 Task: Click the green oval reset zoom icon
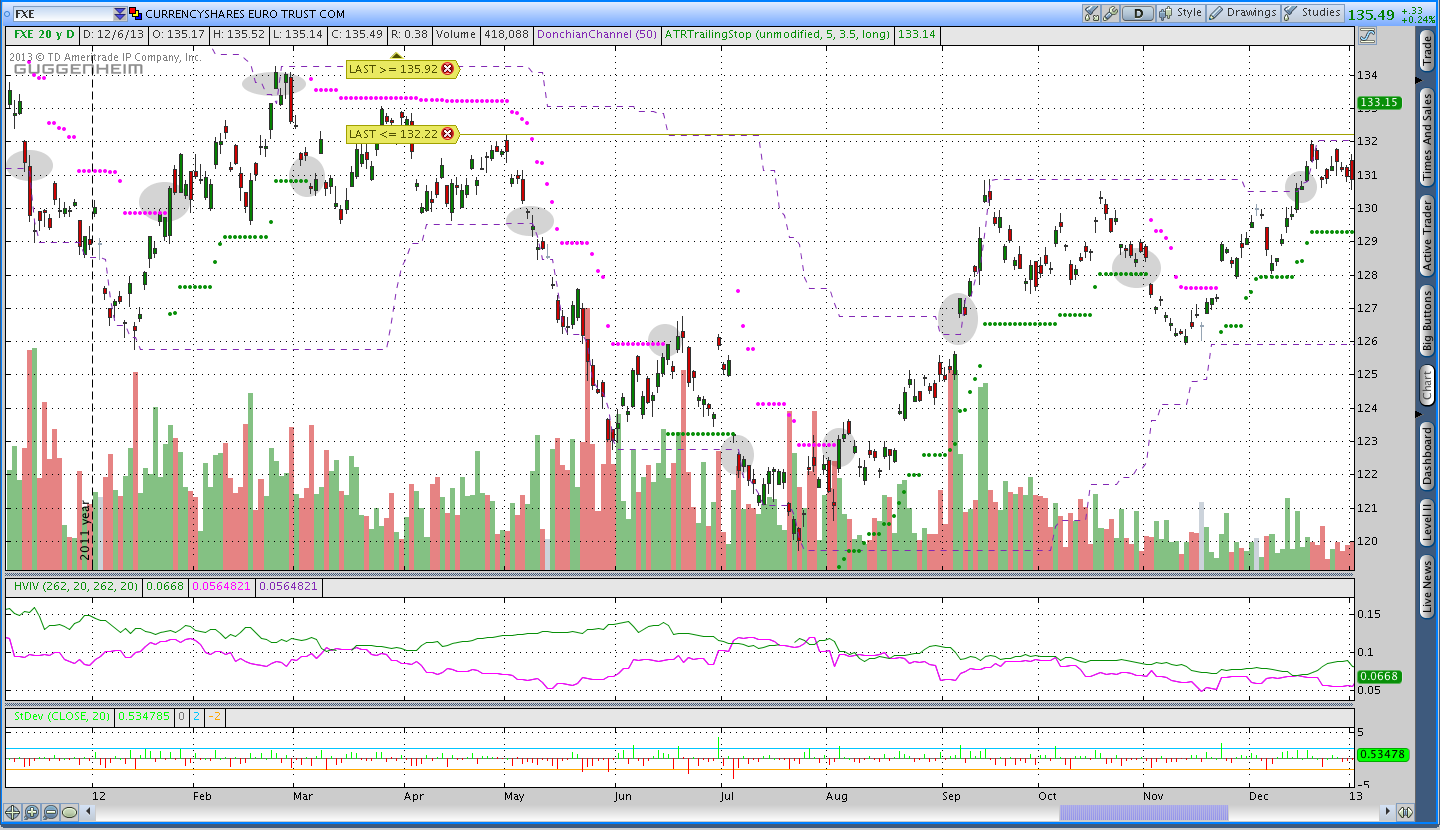pyautogui.click(x=70, y=812)
